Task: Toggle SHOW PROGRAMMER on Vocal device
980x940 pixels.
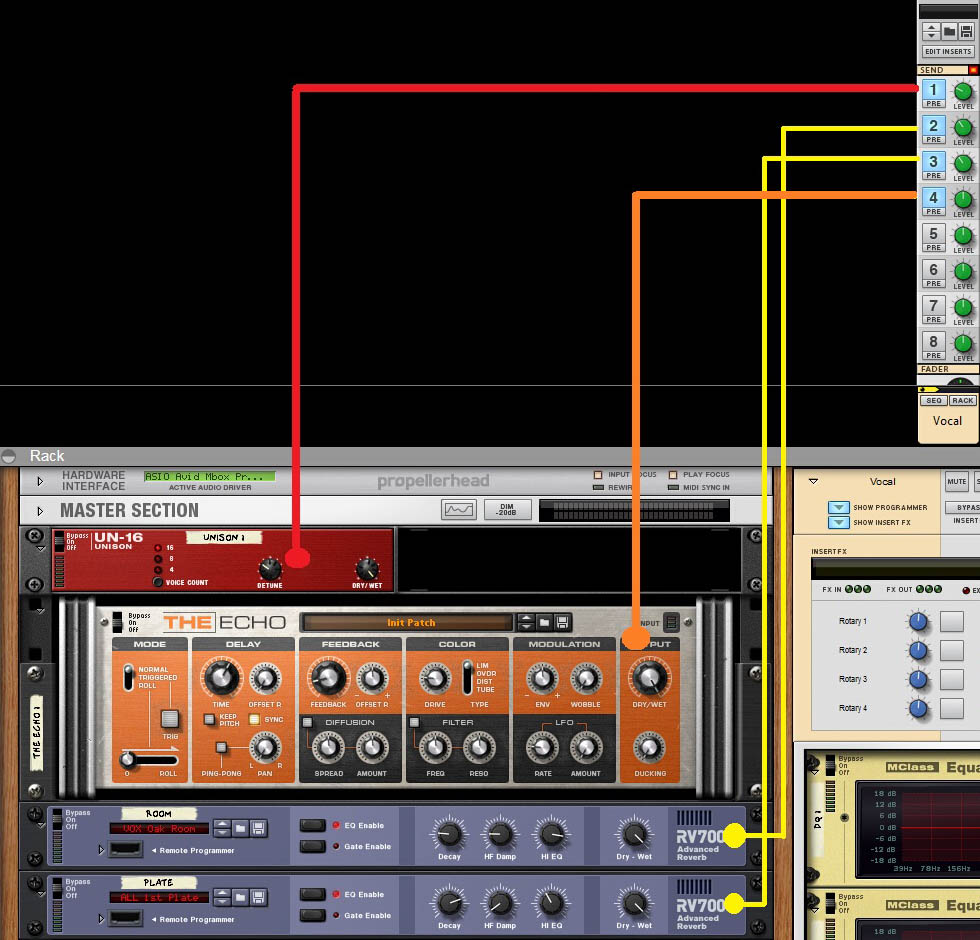Action: click(x=839, y=508)
